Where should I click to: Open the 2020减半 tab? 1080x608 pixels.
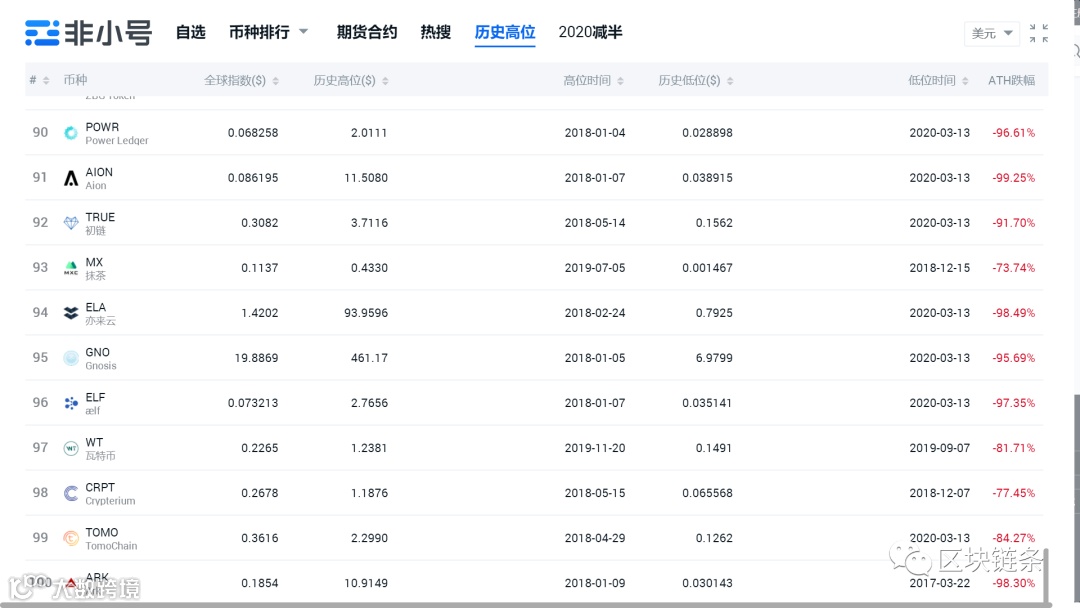pos(590,32)
